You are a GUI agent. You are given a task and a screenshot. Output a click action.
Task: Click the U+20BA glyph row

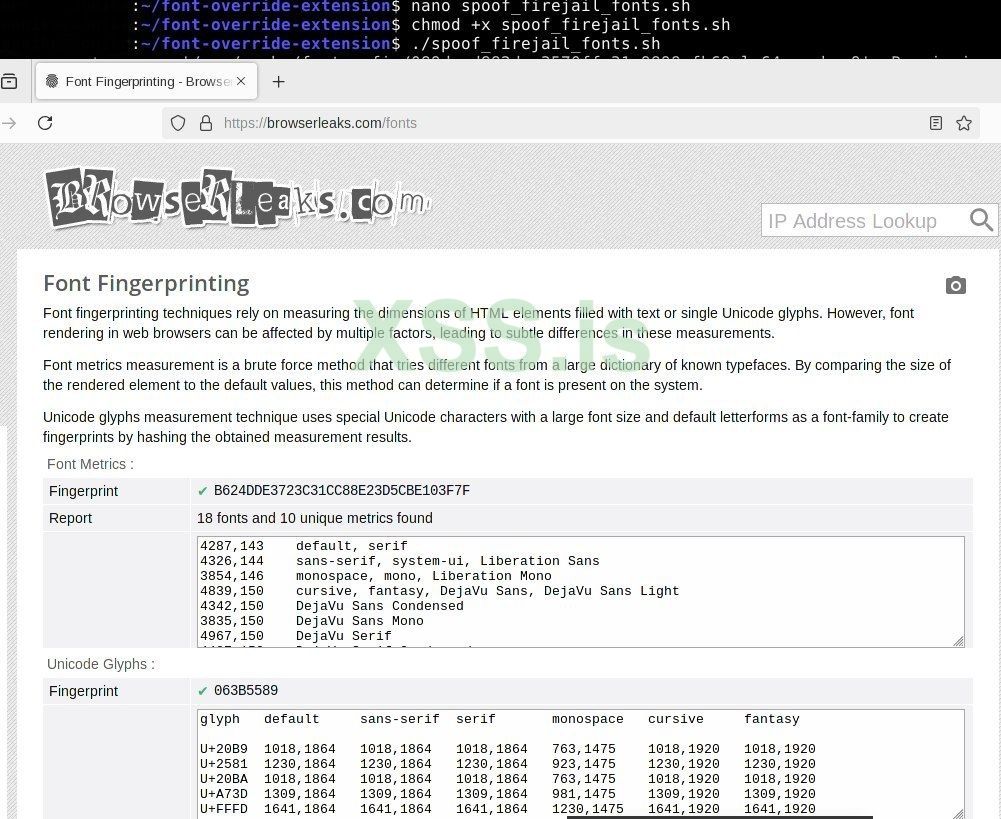[x=508, y=779]
